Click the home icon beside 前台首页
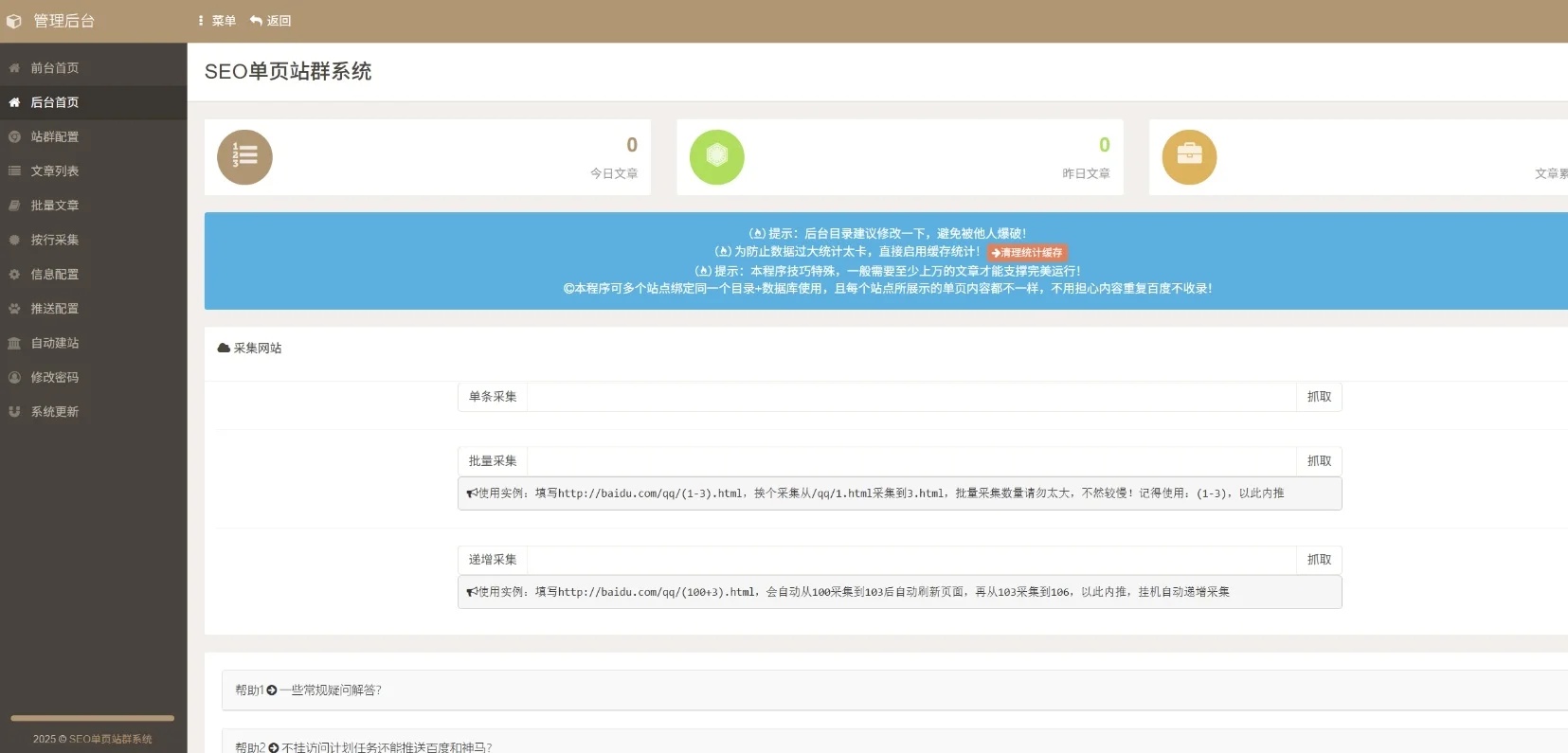Image resolution: width=1568 pixels, height=753 pixels. (x=14, y=68)
